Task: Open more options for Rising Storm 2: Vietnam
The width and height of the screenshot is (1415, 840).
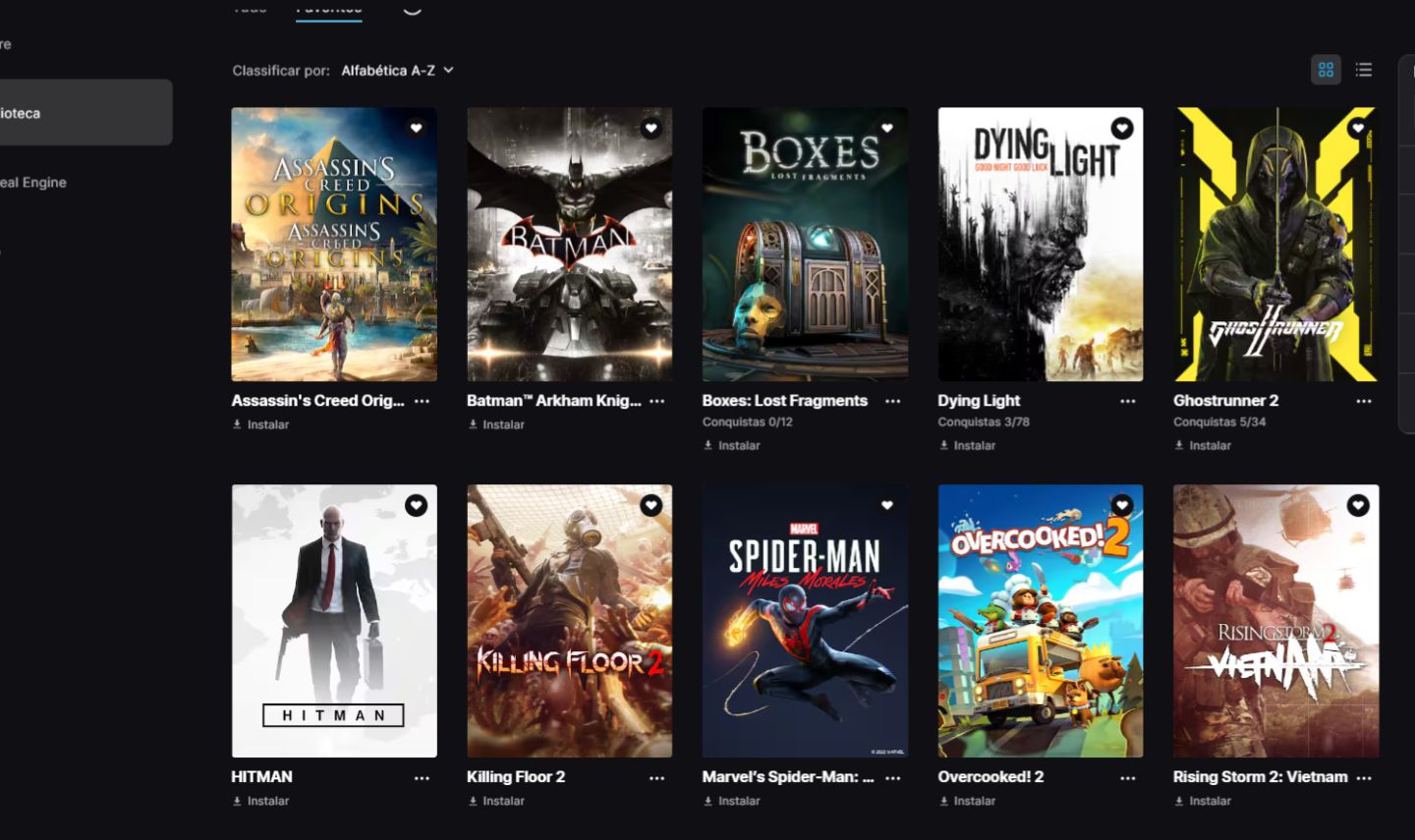Action: coord(1364,778)
